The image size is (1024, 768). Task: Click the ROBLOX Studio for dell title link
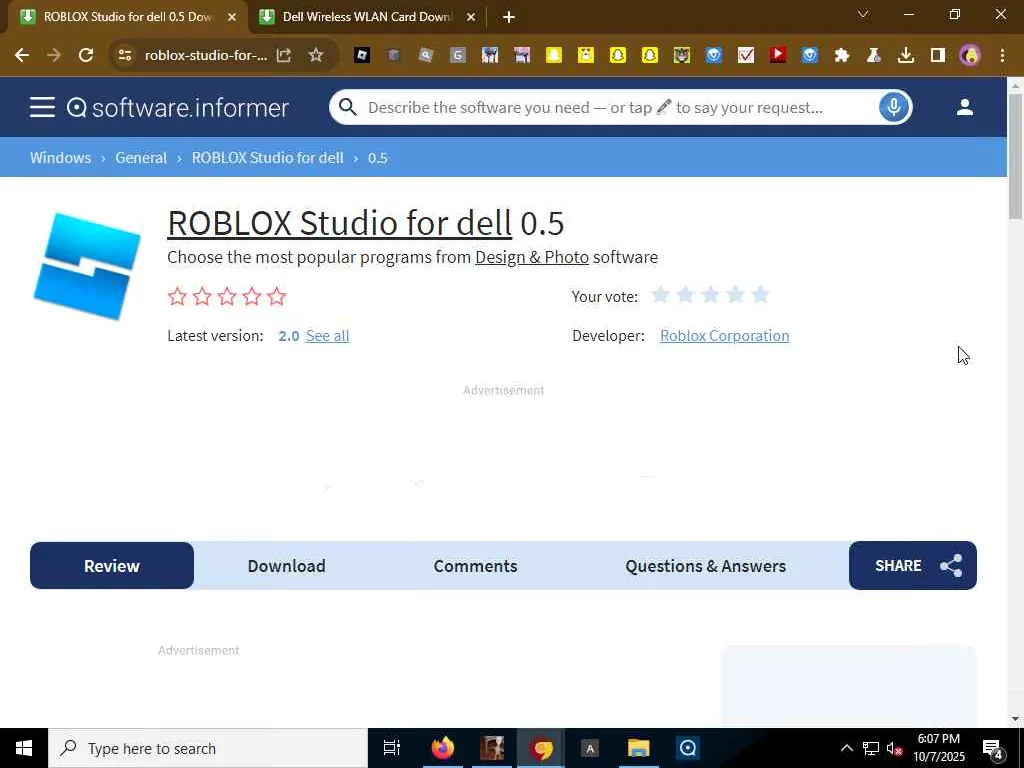pos(340,223)
